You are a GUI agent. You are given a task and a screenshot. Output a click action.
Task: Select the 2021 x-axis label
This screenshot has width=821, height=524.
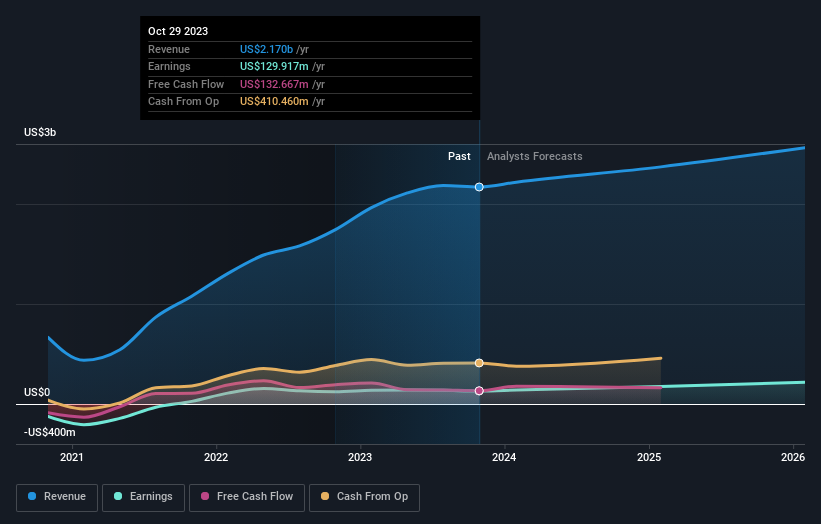(72, 457)
